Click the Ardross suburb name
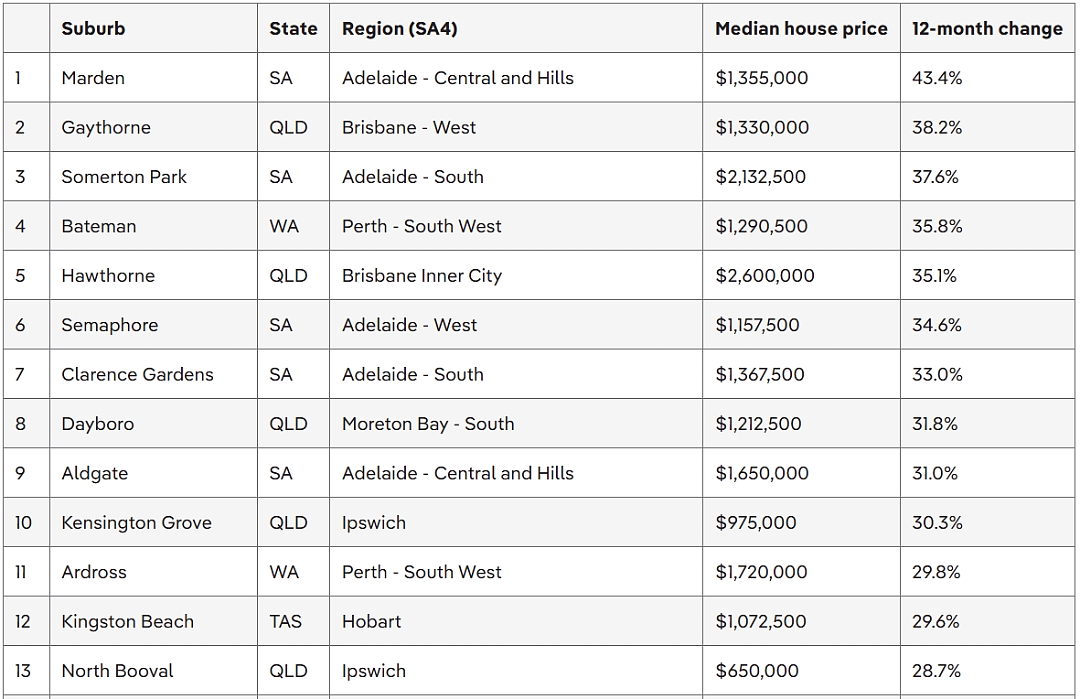Viewport: 1080px width, 699px height. coord(94,572)
